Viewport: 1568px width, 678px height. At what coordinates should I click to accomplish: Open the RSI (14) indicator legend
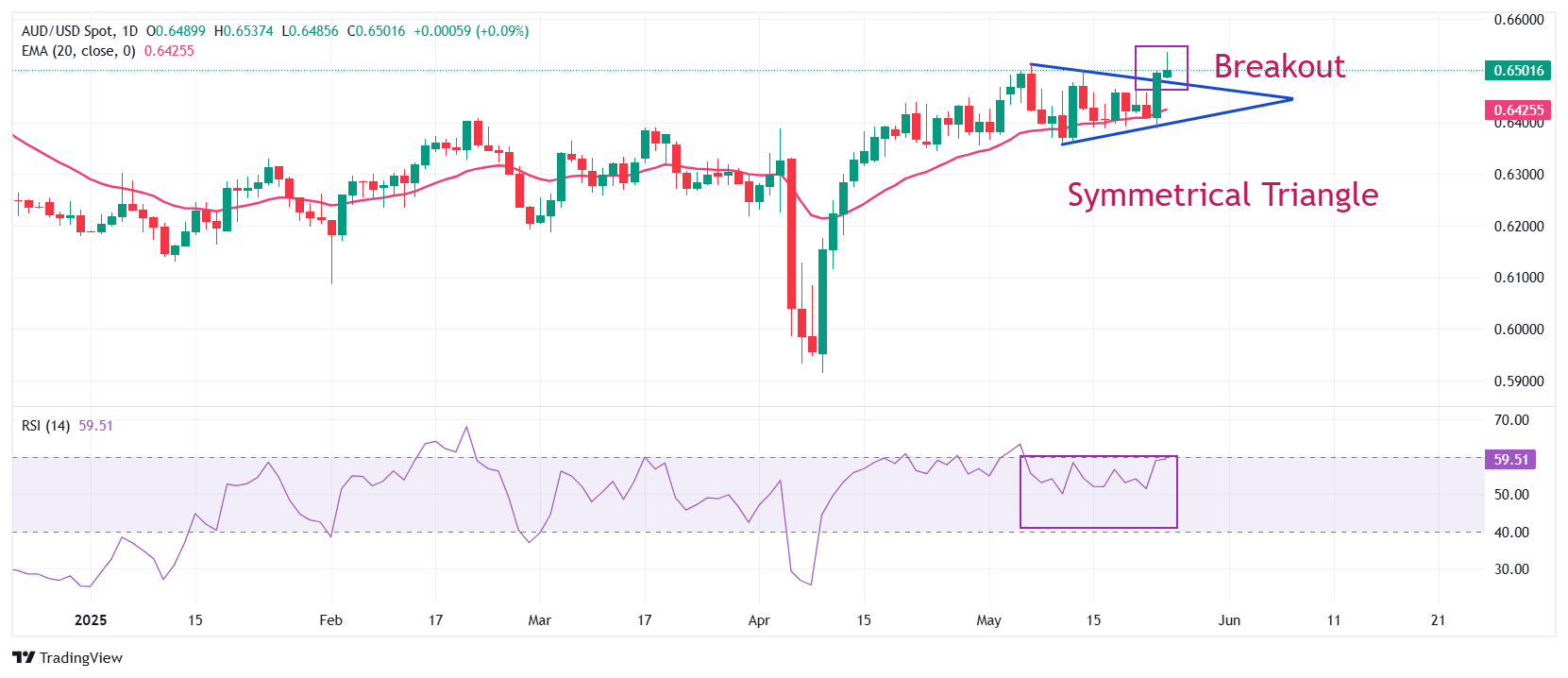[x=45, y=426]
